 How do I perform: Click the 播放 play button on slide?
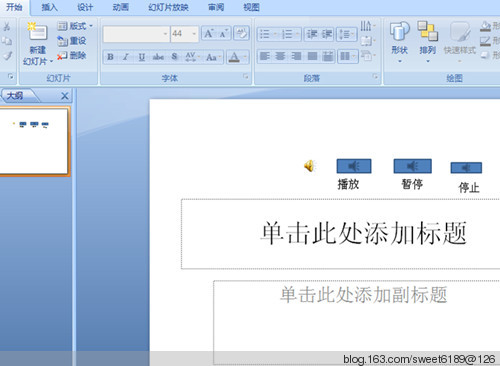354,166
